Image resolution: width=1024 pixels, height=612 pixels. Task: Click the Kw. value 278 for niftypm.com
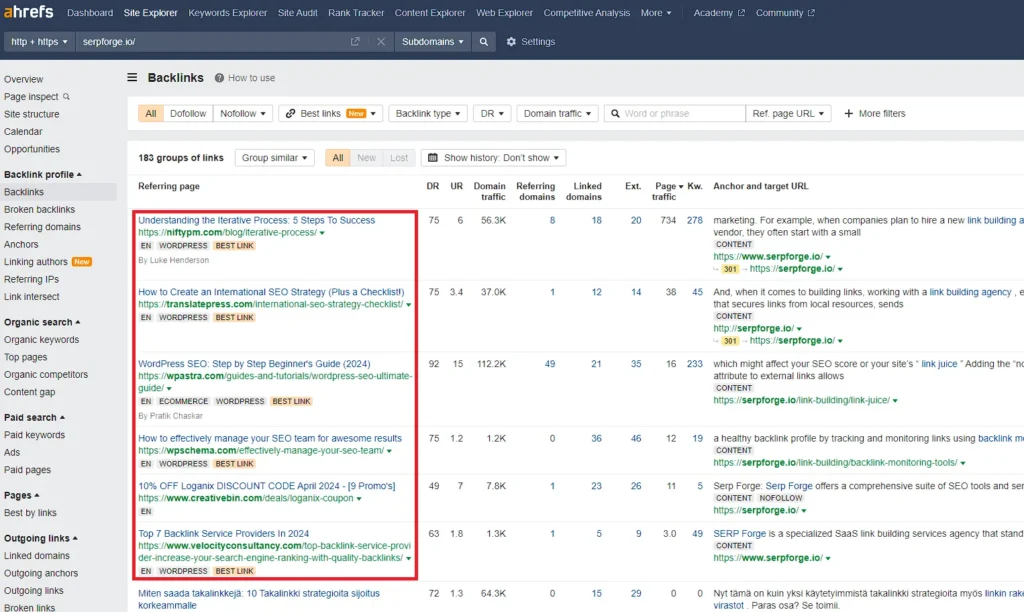695,220
